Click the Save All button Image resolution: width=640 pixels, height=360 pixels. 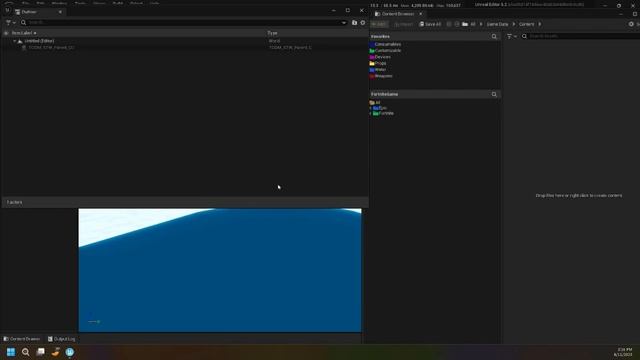430,24
